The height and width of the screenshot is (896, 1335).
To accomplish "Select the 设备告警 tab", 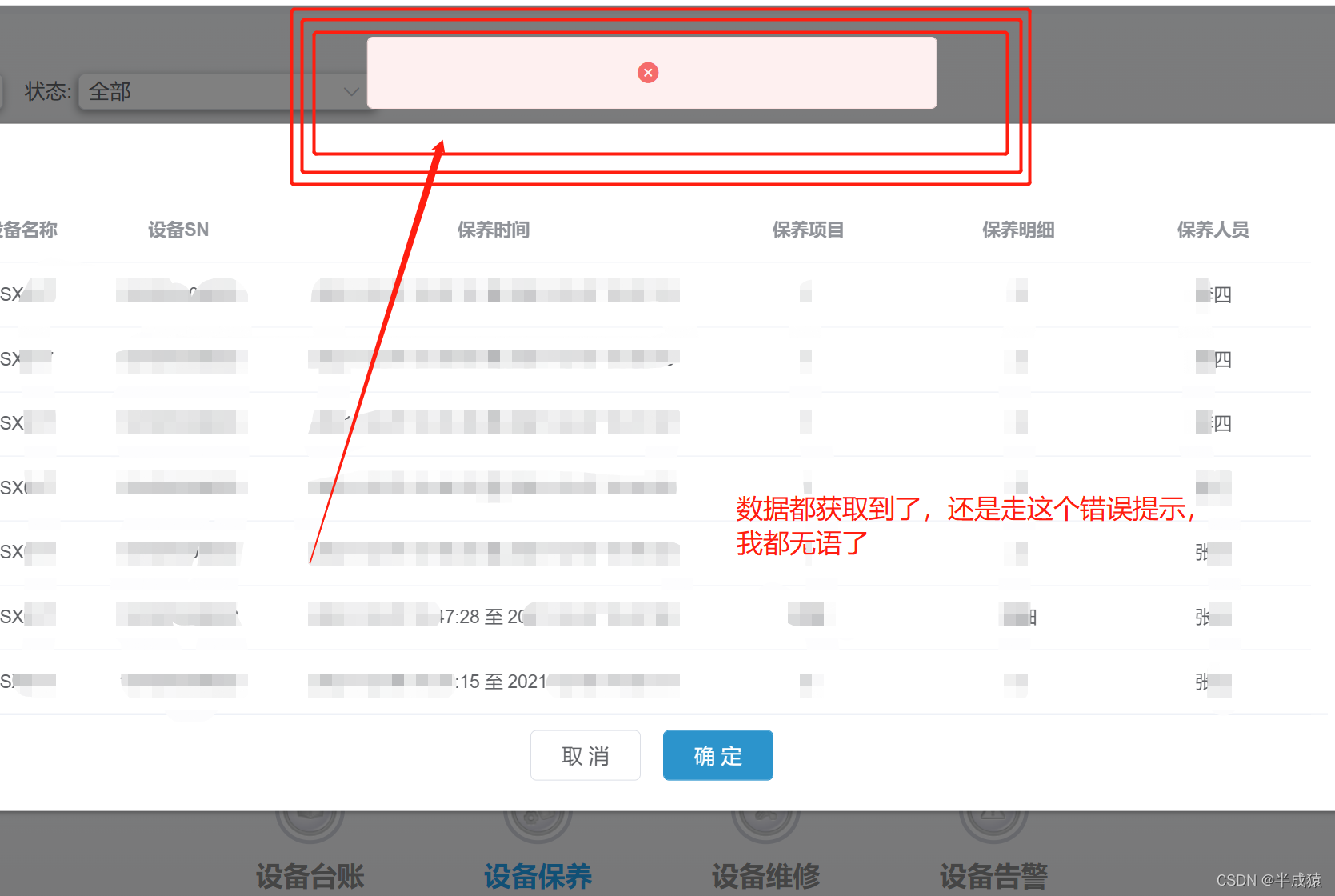I will point(993,876).
